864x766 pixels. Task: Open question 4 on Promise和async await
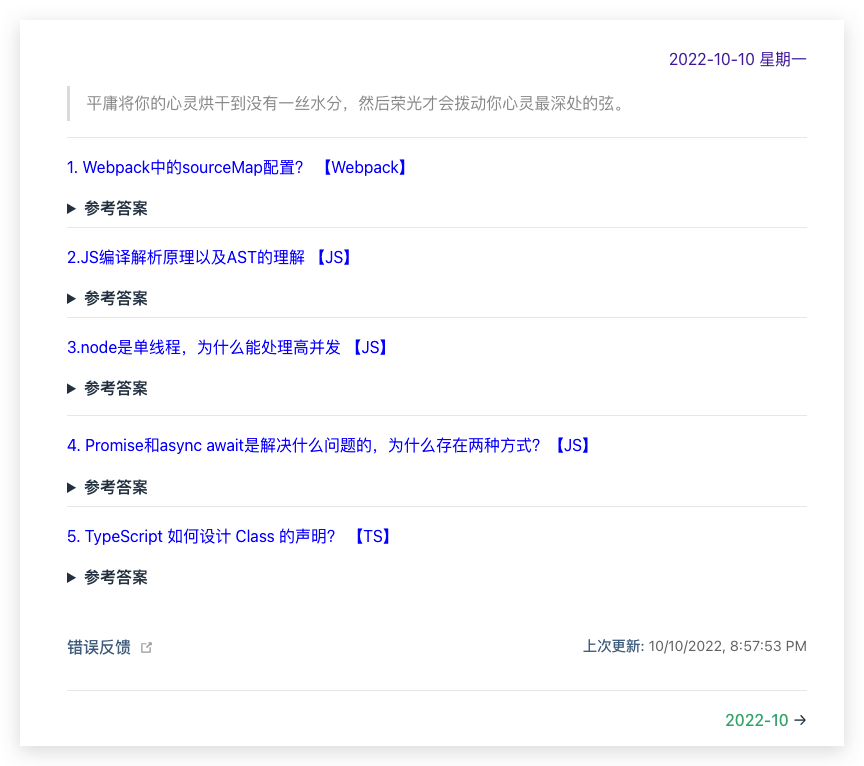pos(305,446)
